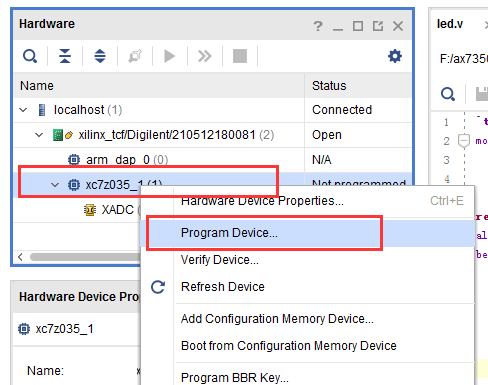Viewport: 488px width, 385px height.
Task: Choose Boot from Configuration Memory Device
Action: point(308,346)
